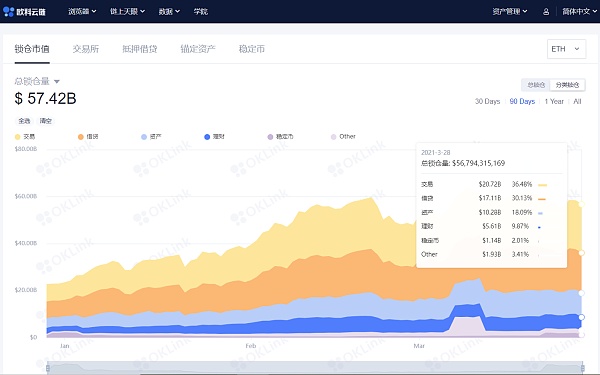Screen dimensions: 600x375
Task: Click the left handle of range slider
Action: click(x=48, y=368)
